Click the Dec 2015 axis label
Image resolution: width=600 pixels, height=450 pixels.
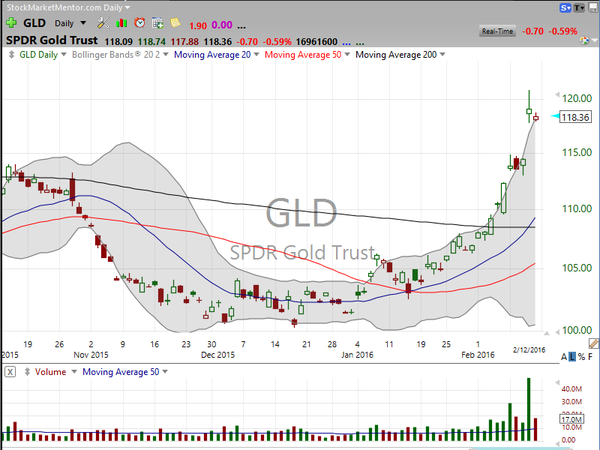[x=218, y=355]
